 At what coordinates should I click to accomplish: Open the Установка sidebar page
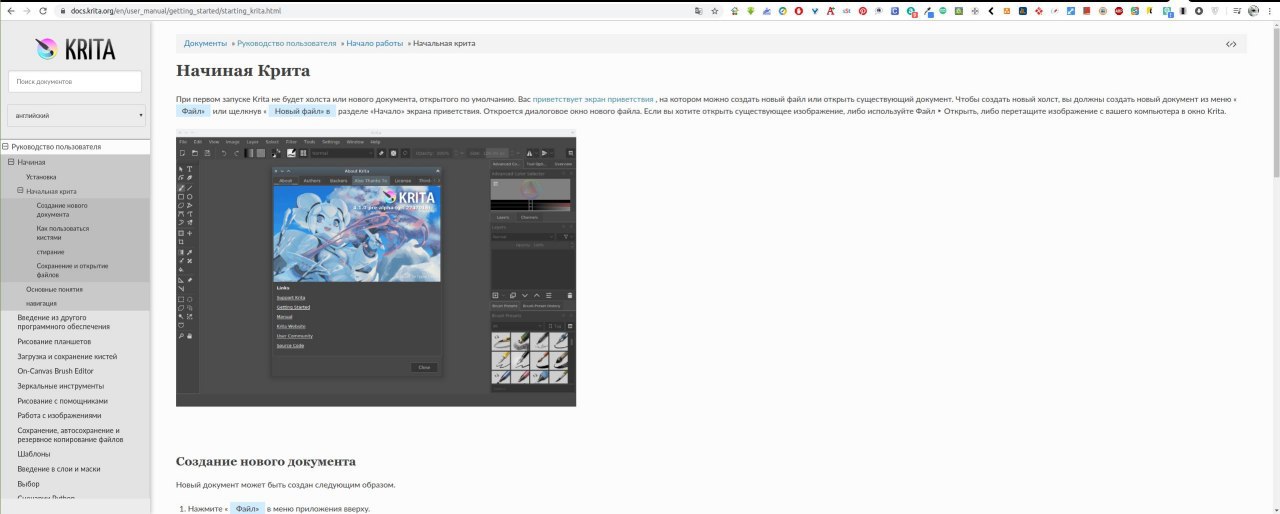click(41, 176)
